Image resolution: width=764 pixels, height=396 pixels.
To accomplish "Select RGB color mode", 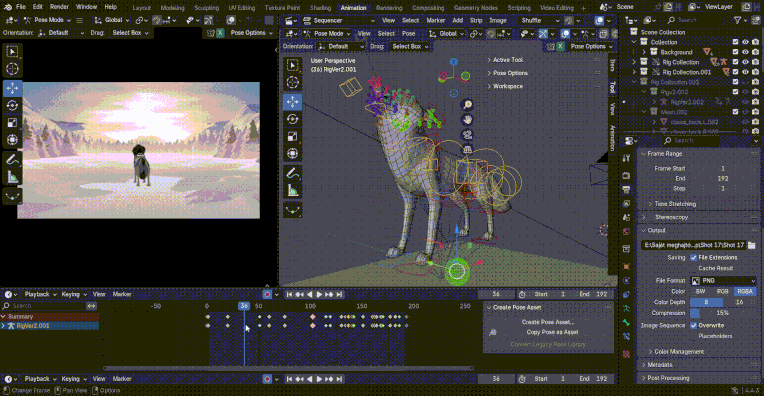I will point(722,291).
